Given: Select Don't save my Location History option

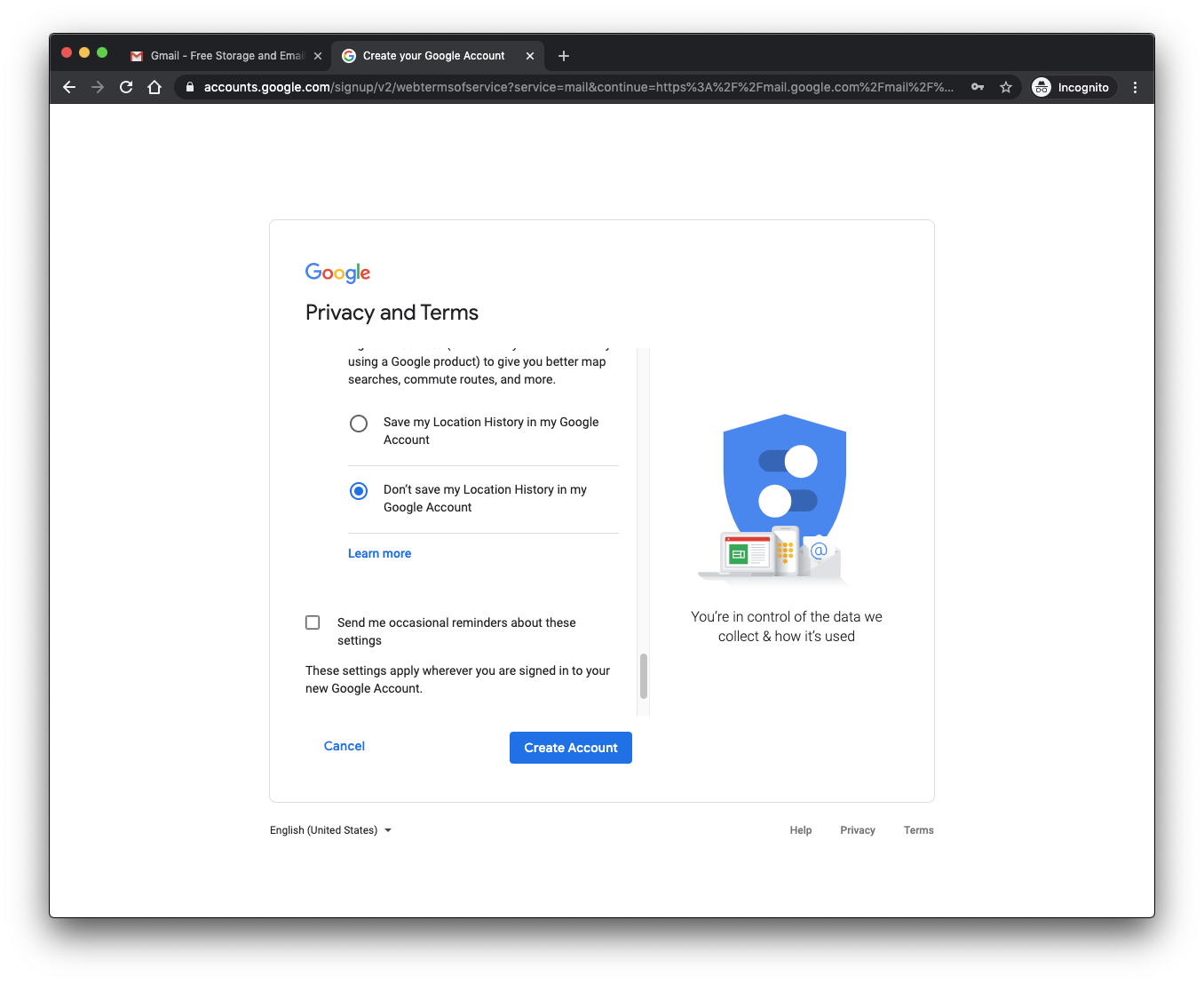Looking at the screenshot, I should pyautogui.click(x=359, y=491).
